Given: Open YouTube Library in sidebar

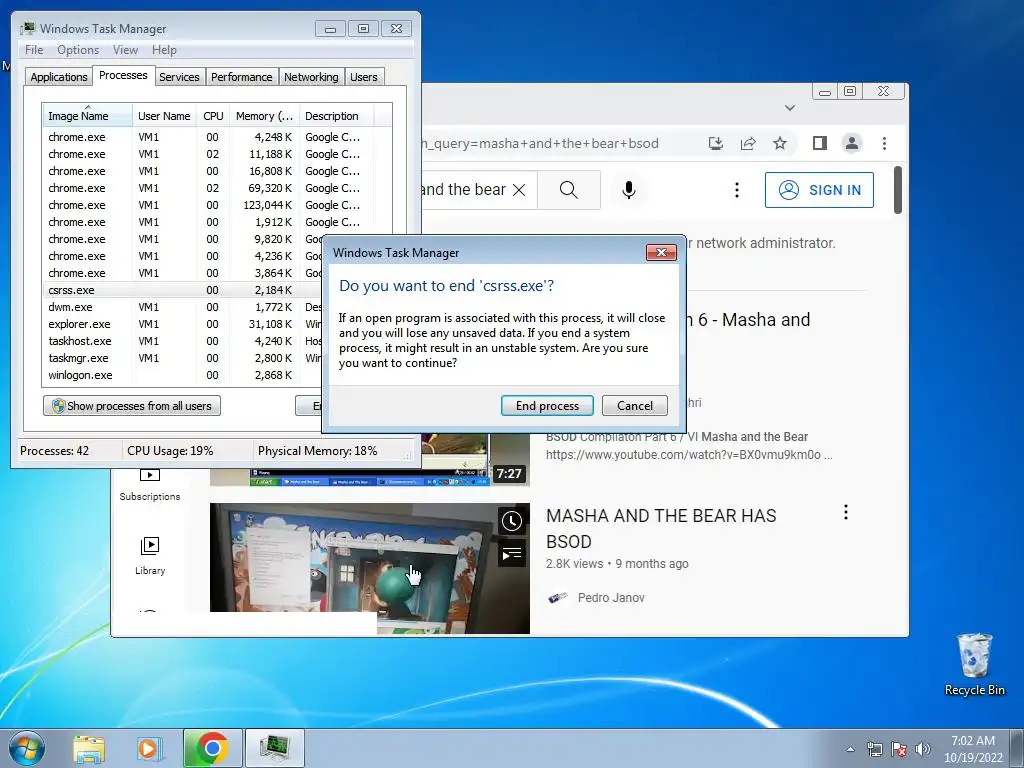Looking at the screenshot, I should 150,556.
